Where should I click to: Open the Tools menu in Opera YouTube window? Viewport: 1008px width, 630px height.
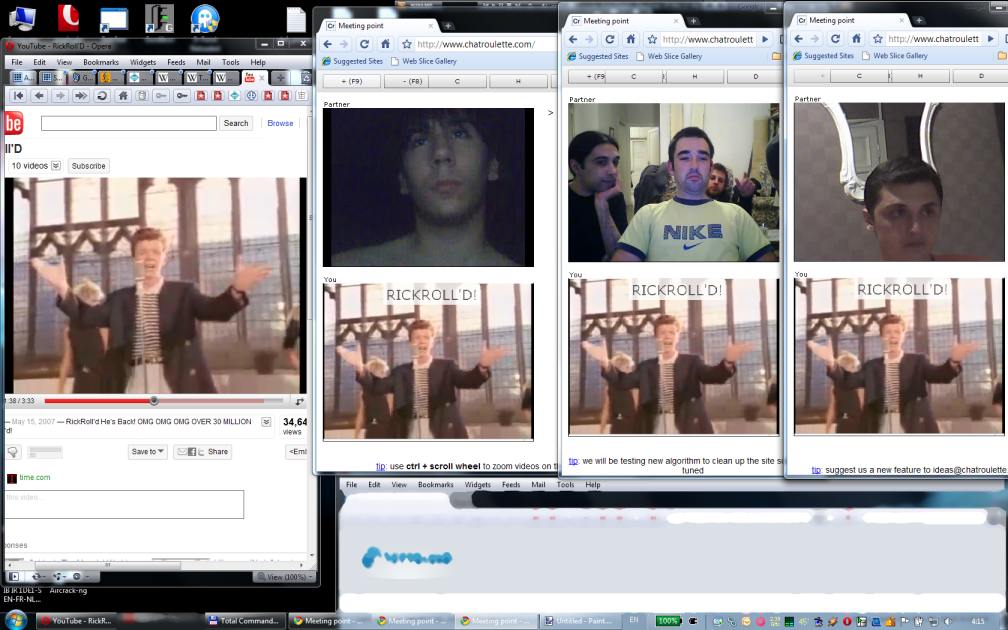pos(231,62)
